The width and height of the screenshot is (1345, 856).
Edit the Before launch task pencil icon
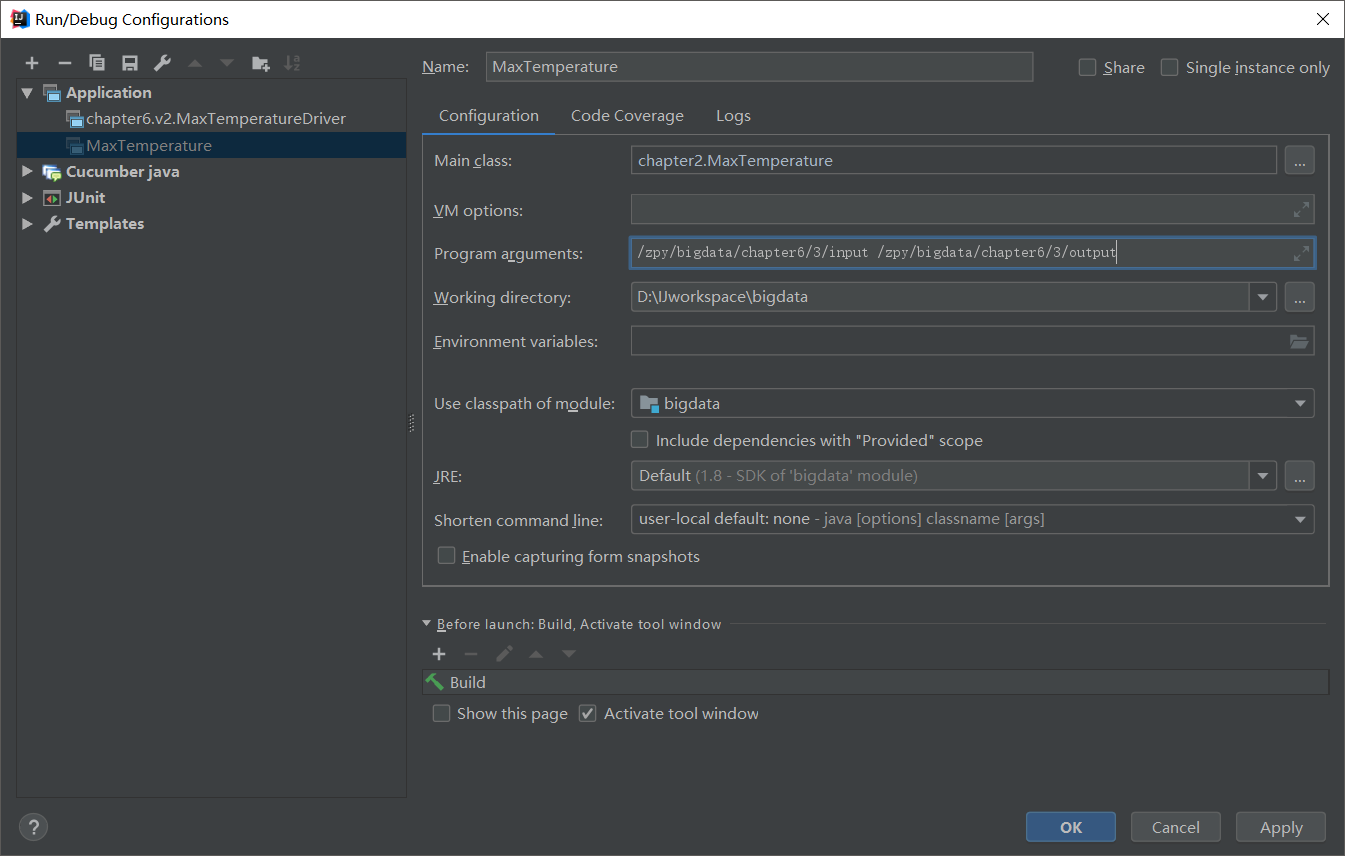pyautogui.click(x=504, y=654)
